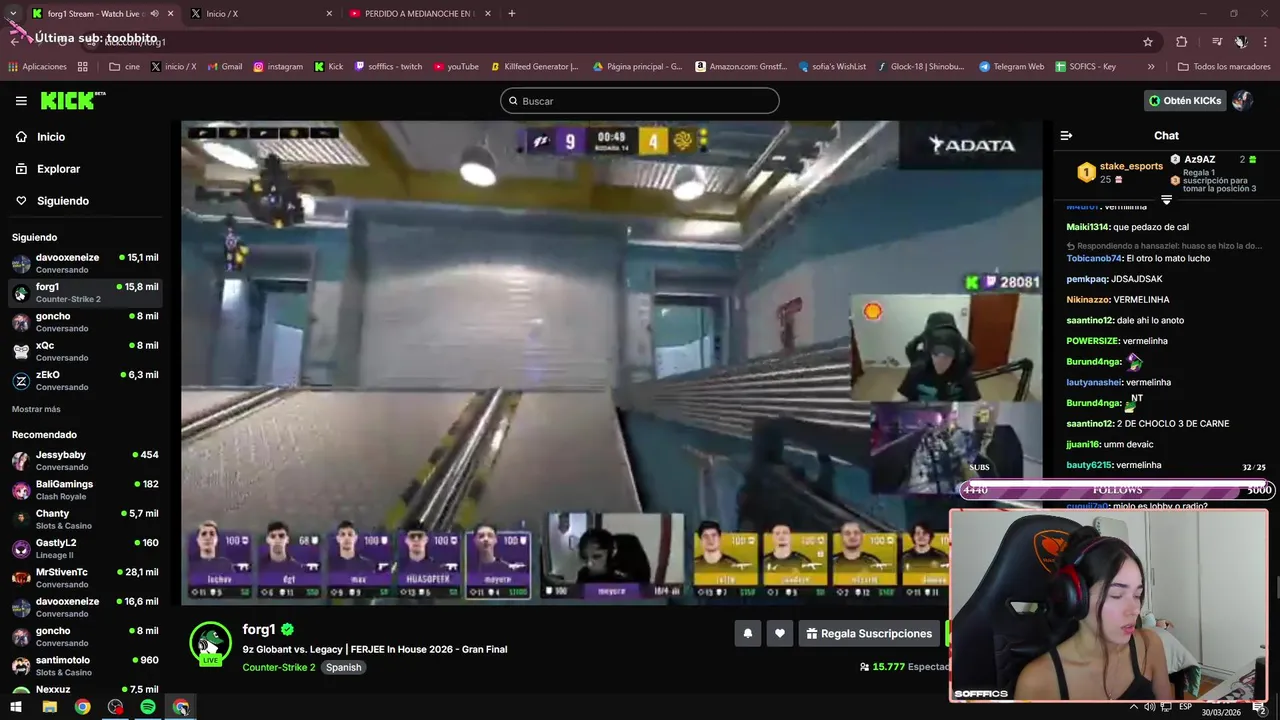Viewport: 1280px width, 720px height.
Task: Expand the gifters leaderboard arrow
Action: tap(1166, 200)
